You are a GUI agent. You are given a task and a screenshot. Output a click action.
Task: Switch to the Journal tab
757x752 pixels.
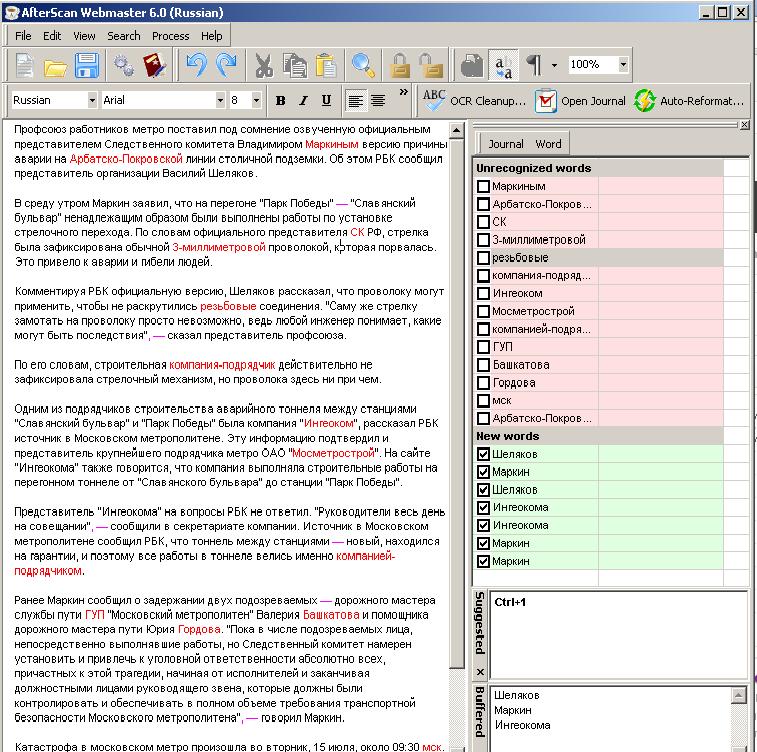pyautogui.click(x=505, y=144)
